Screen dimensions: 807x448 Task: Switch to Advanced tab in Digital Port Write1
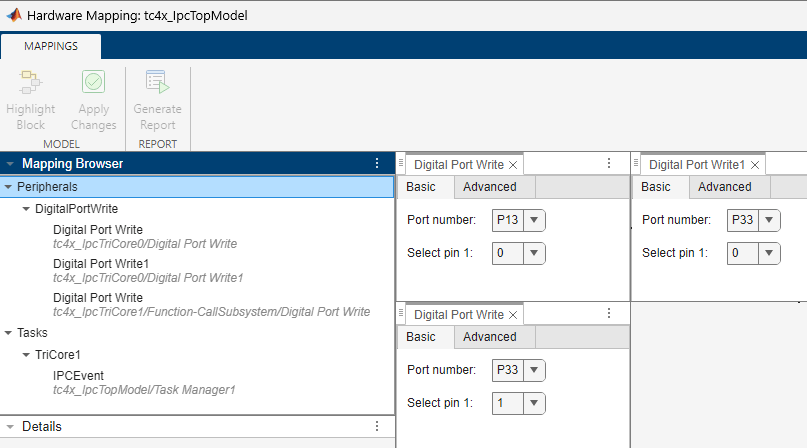point(724,187)
